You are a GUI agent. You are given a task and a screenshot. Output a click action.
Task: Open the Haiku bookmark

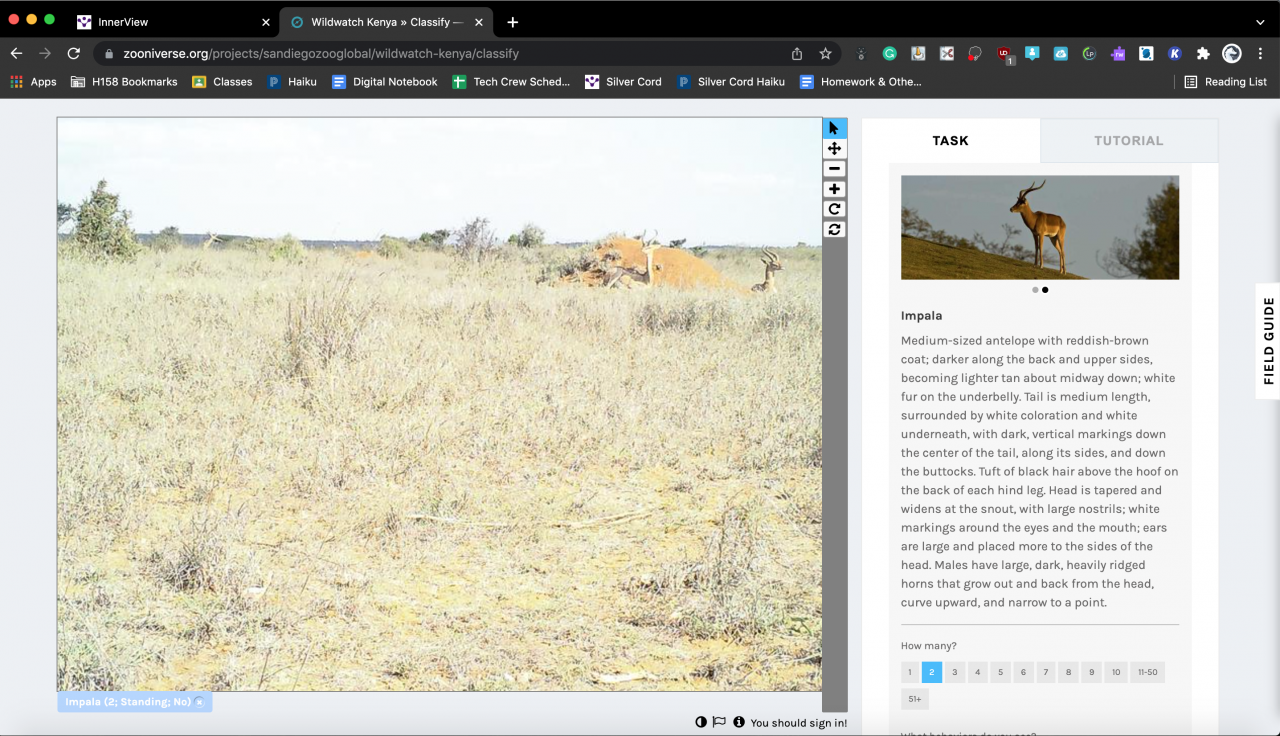tap(292, 82)
